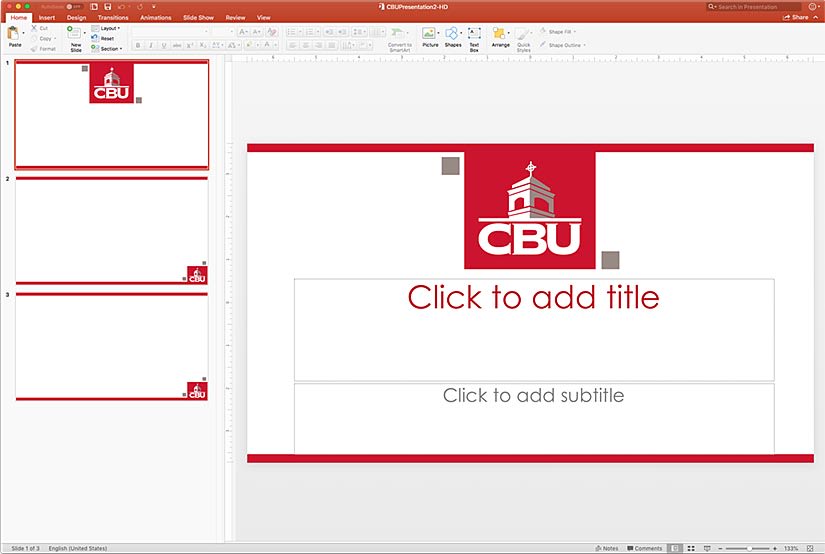Open the Design tab
Image resolution: width=825 pixels, height=554 pixels.
76,17
